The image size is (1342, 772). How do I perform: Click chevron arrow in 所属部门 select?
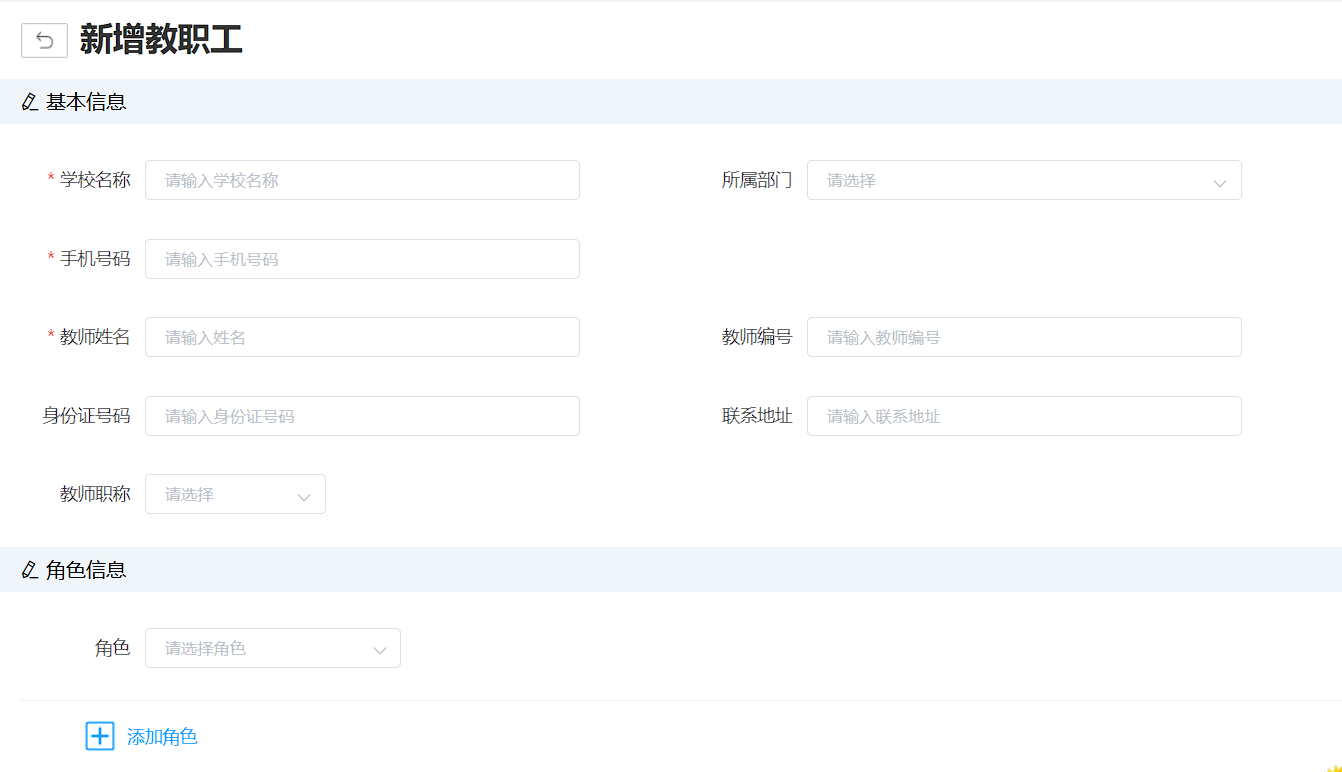click(1219, 182)
